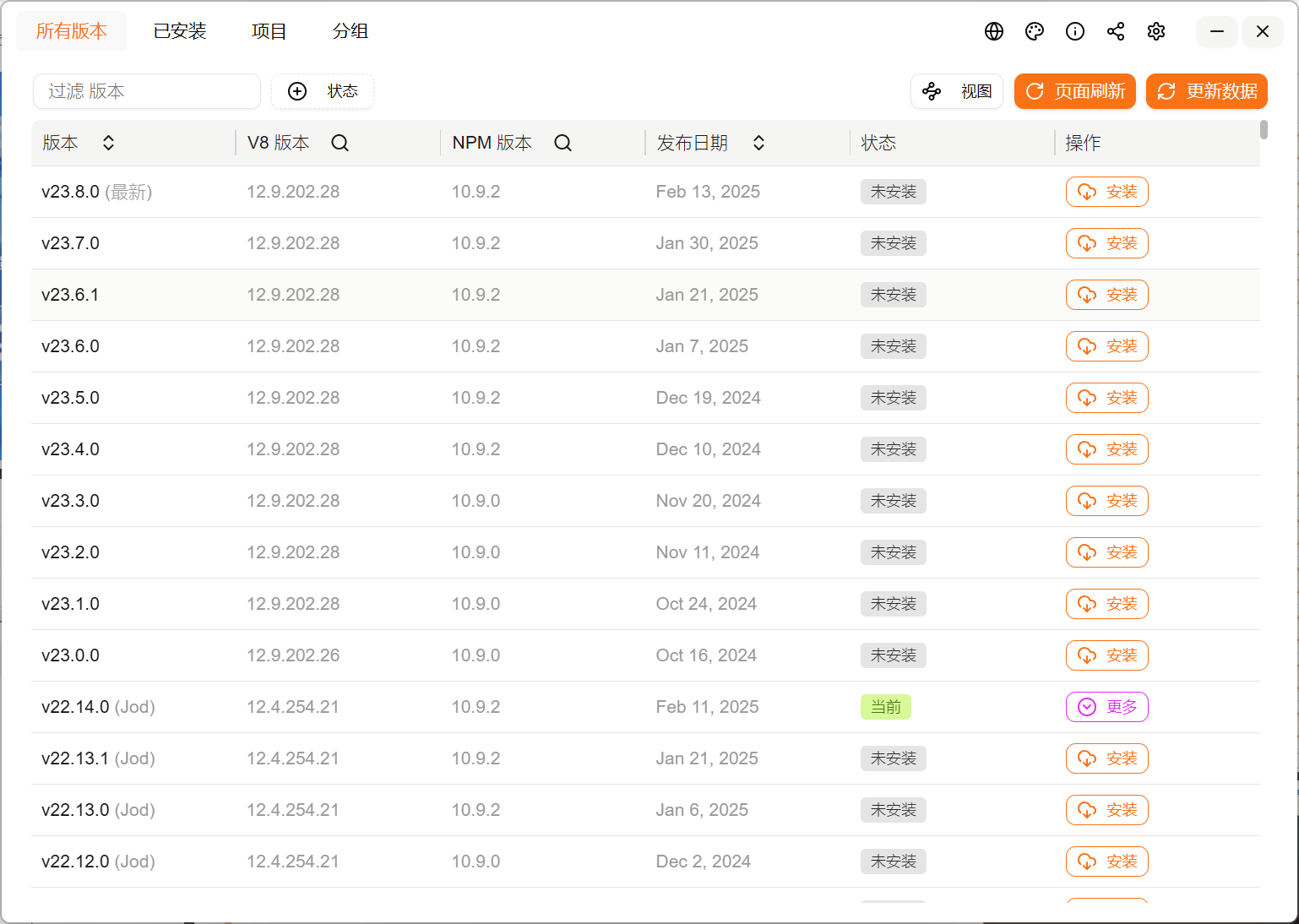
Task: Toggle sort order on 版本 column
Action: point(108,143)
